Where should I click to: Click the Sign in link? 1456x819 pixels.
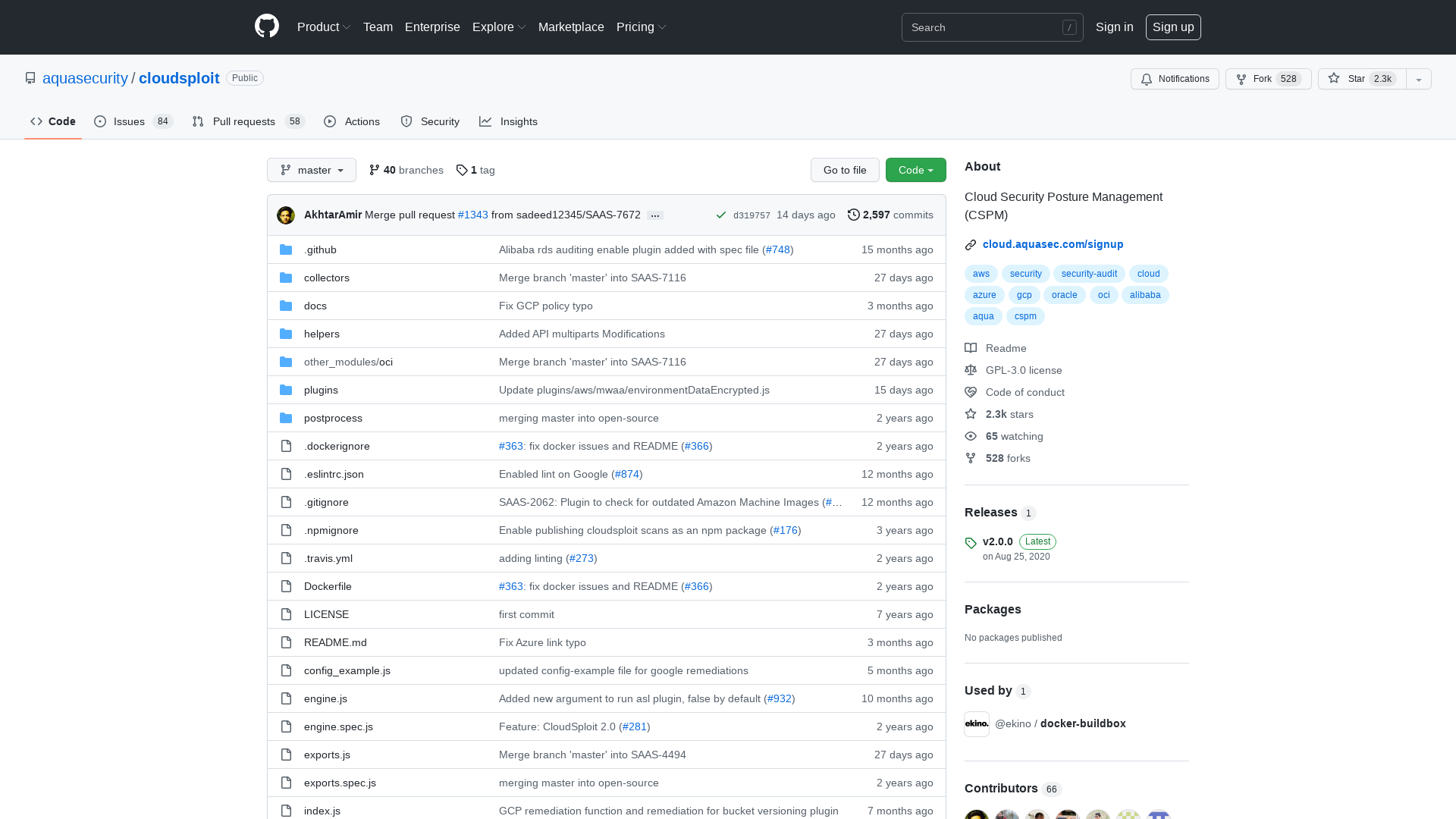pyautogui.click(x=1115, y=27)
